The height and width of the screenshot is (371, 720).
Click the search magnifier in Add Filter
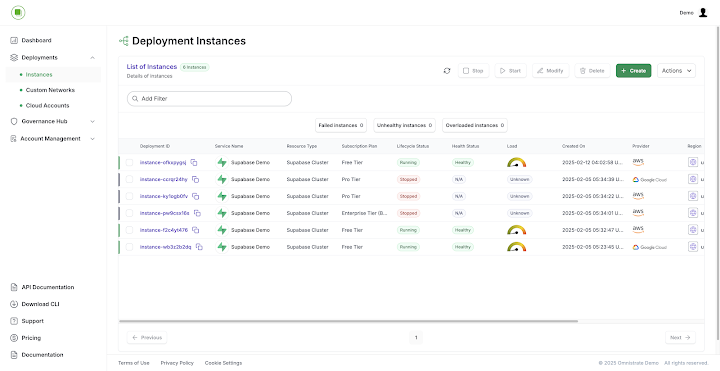(x=135, y=99)
